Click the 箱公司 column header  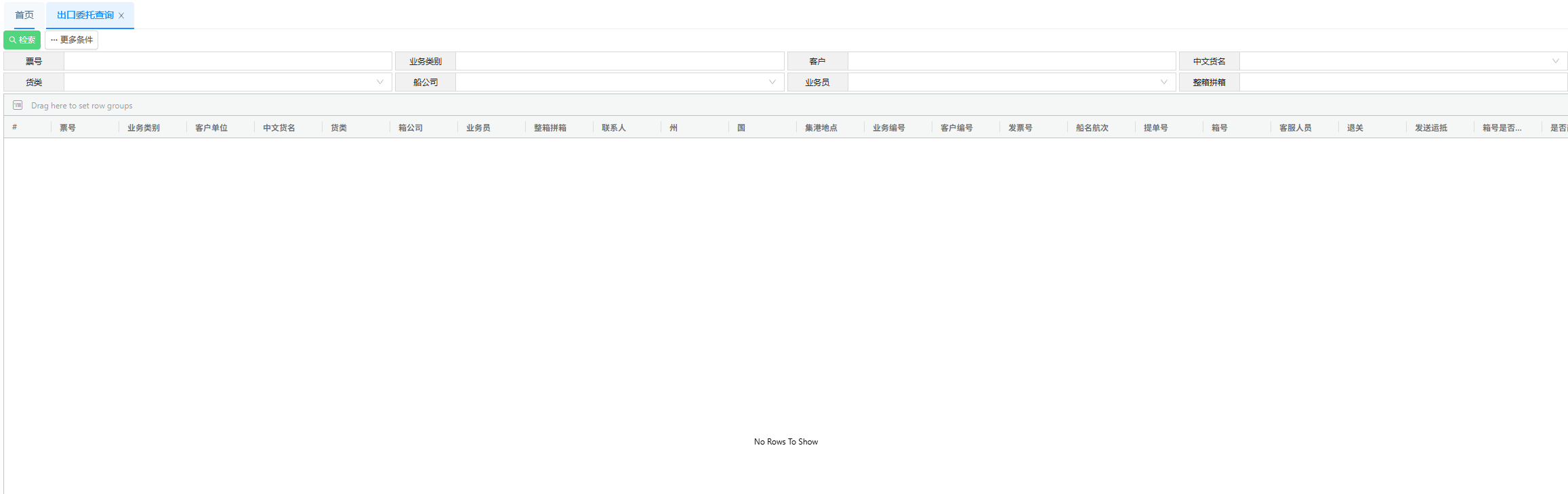click(x=411, y=127)
